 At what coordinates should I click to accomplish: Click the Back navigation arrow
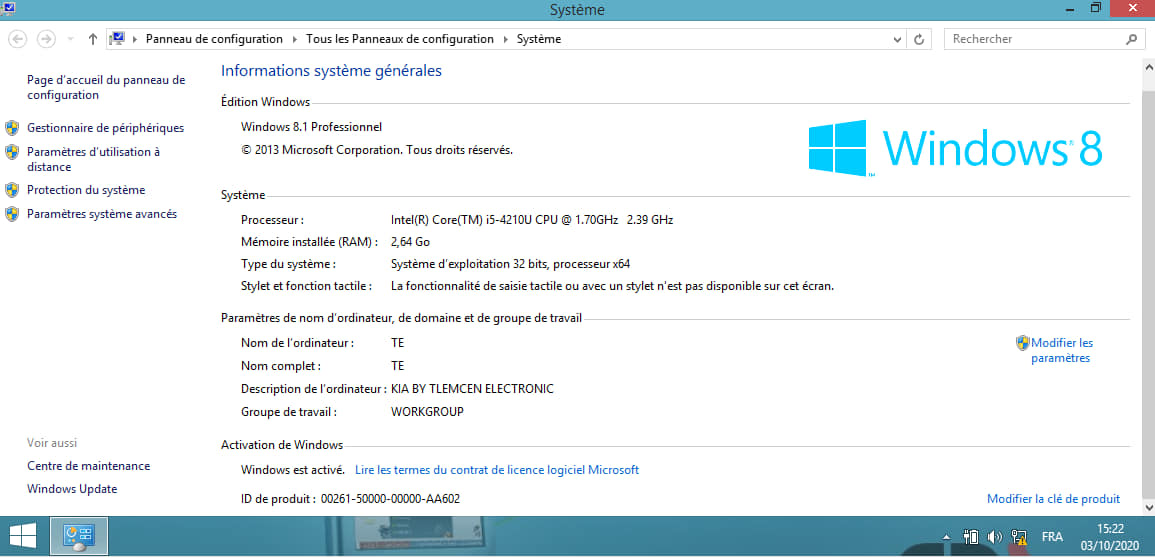(18, 39)
